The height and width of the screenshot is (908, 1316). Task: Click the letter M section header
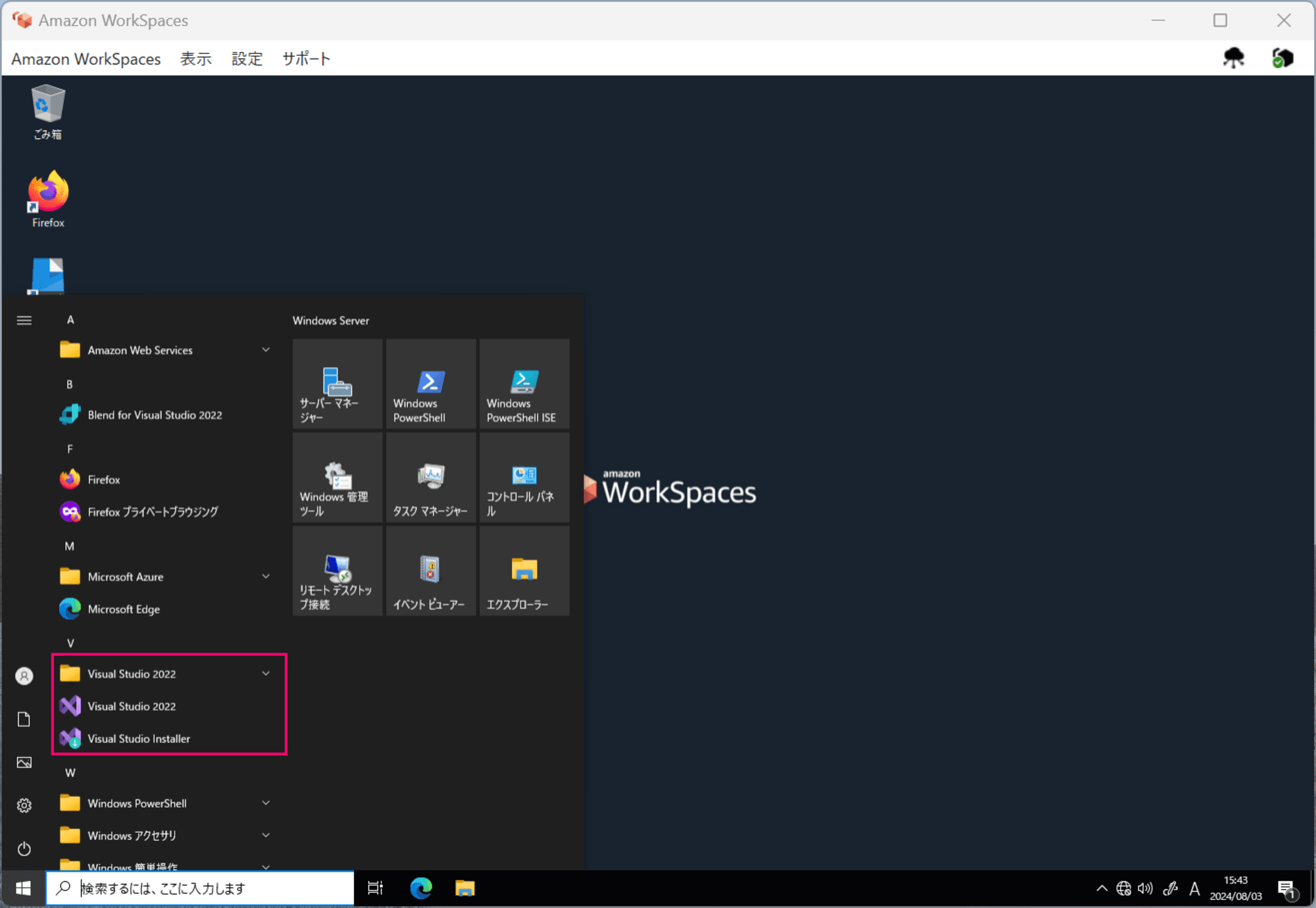[x=70, y=546]
